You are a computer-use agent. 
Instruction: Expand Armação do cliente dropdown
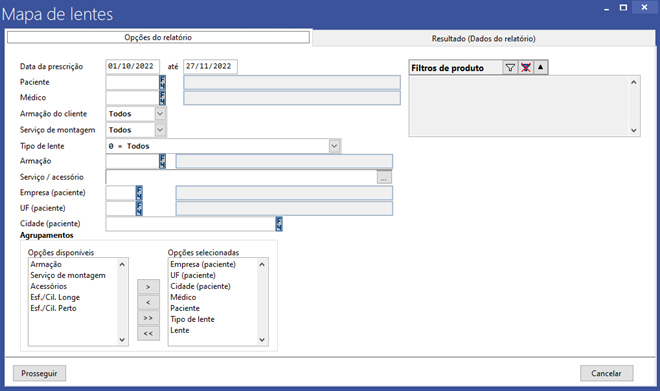160,114
